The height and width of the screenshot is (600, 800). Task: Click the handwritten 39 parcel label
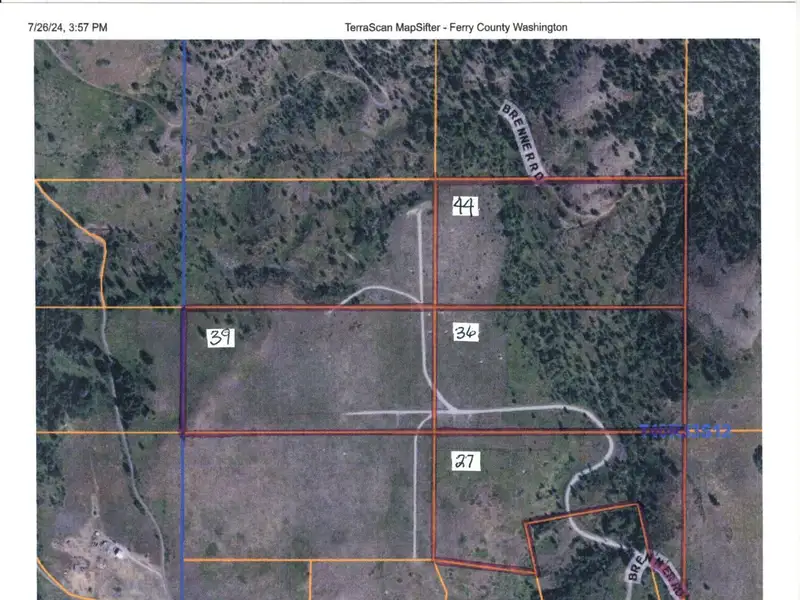(221, 338)
